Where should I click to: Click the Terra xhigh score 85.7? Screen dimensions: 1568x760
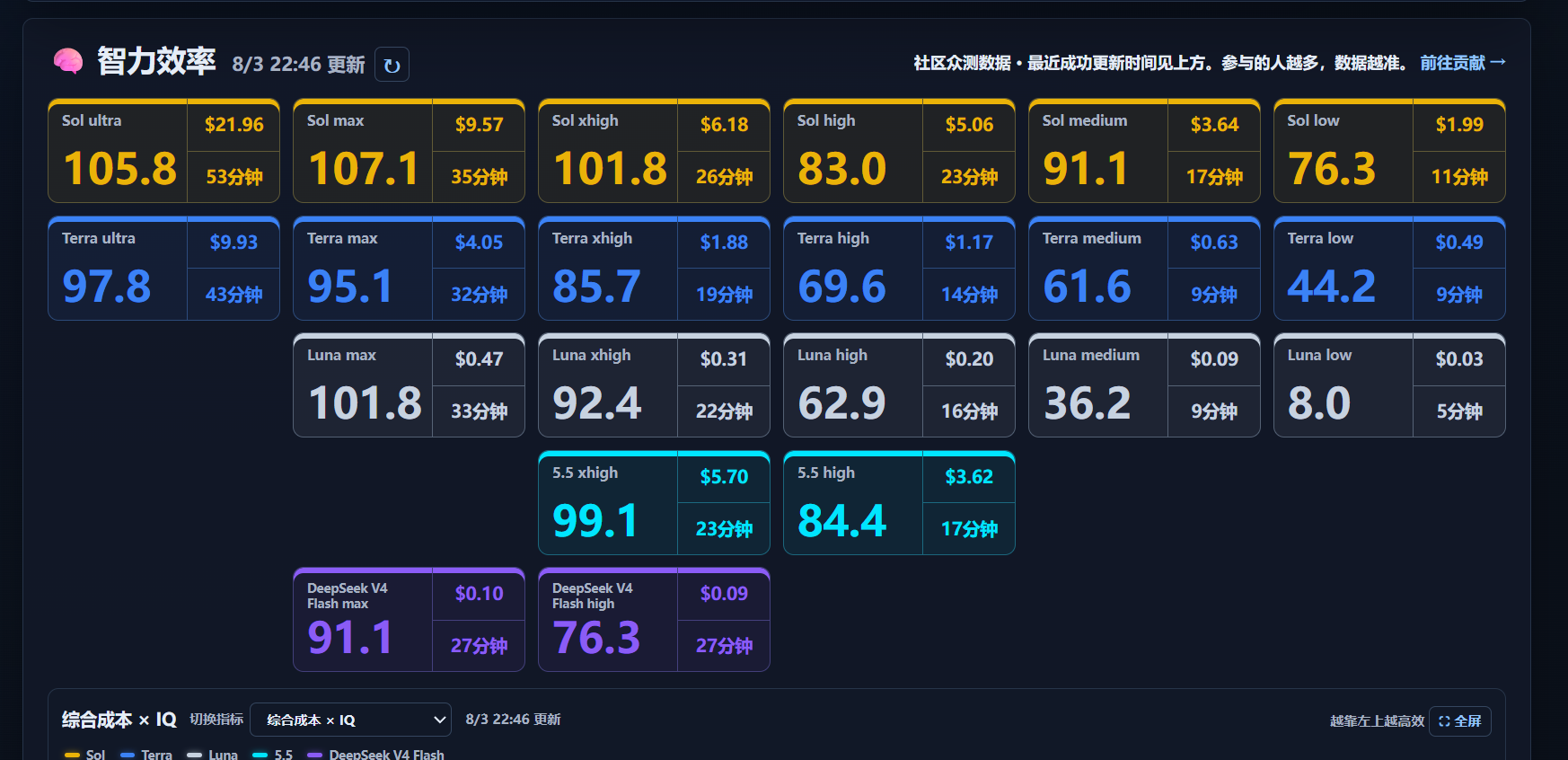tap(597, 287)
